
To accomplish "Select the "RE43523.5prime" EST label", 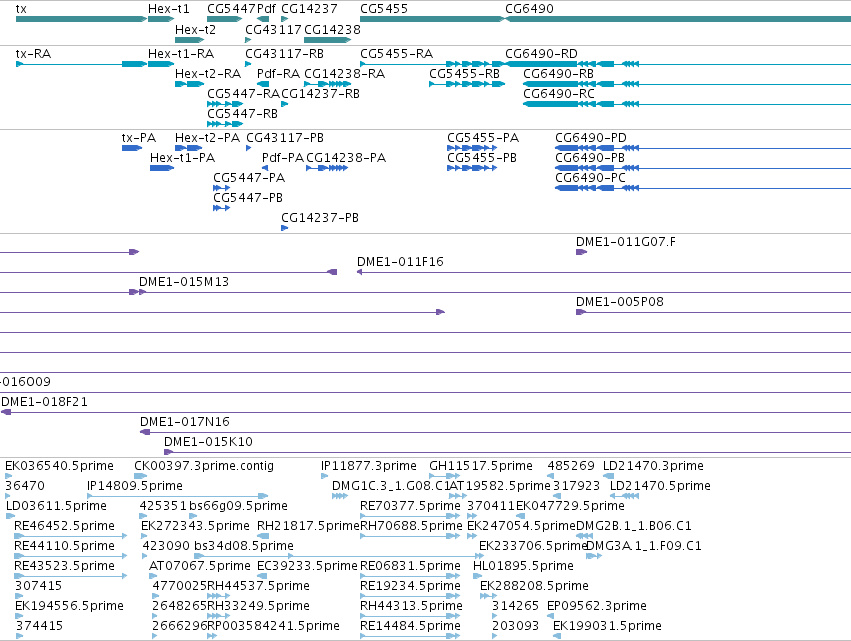I will pos(65,566).
